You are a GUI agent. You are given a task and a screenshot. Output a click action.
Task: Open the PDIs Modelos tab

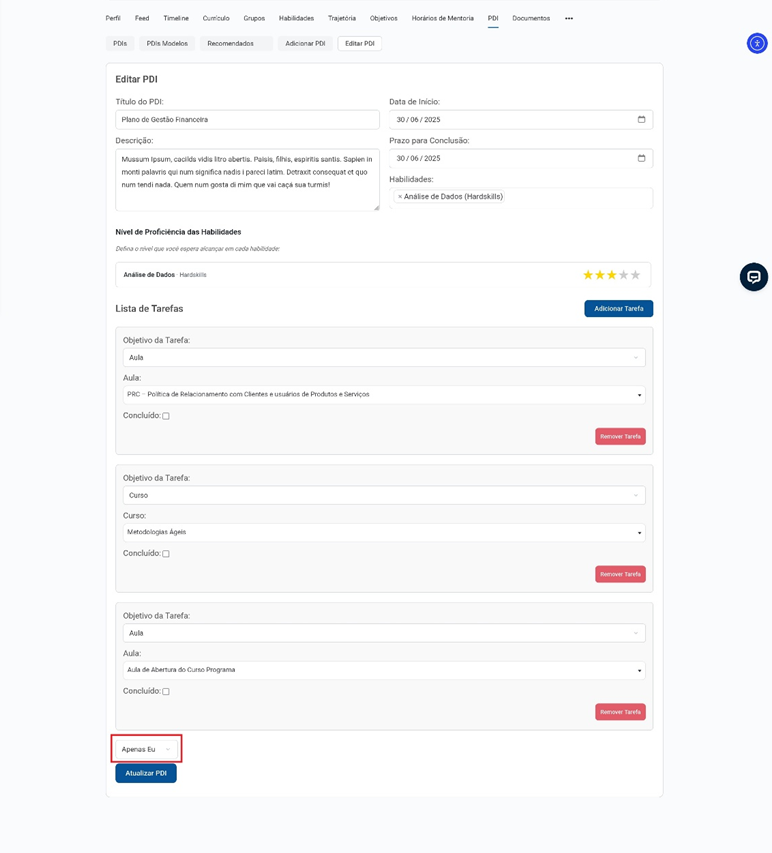coord(167,44)
